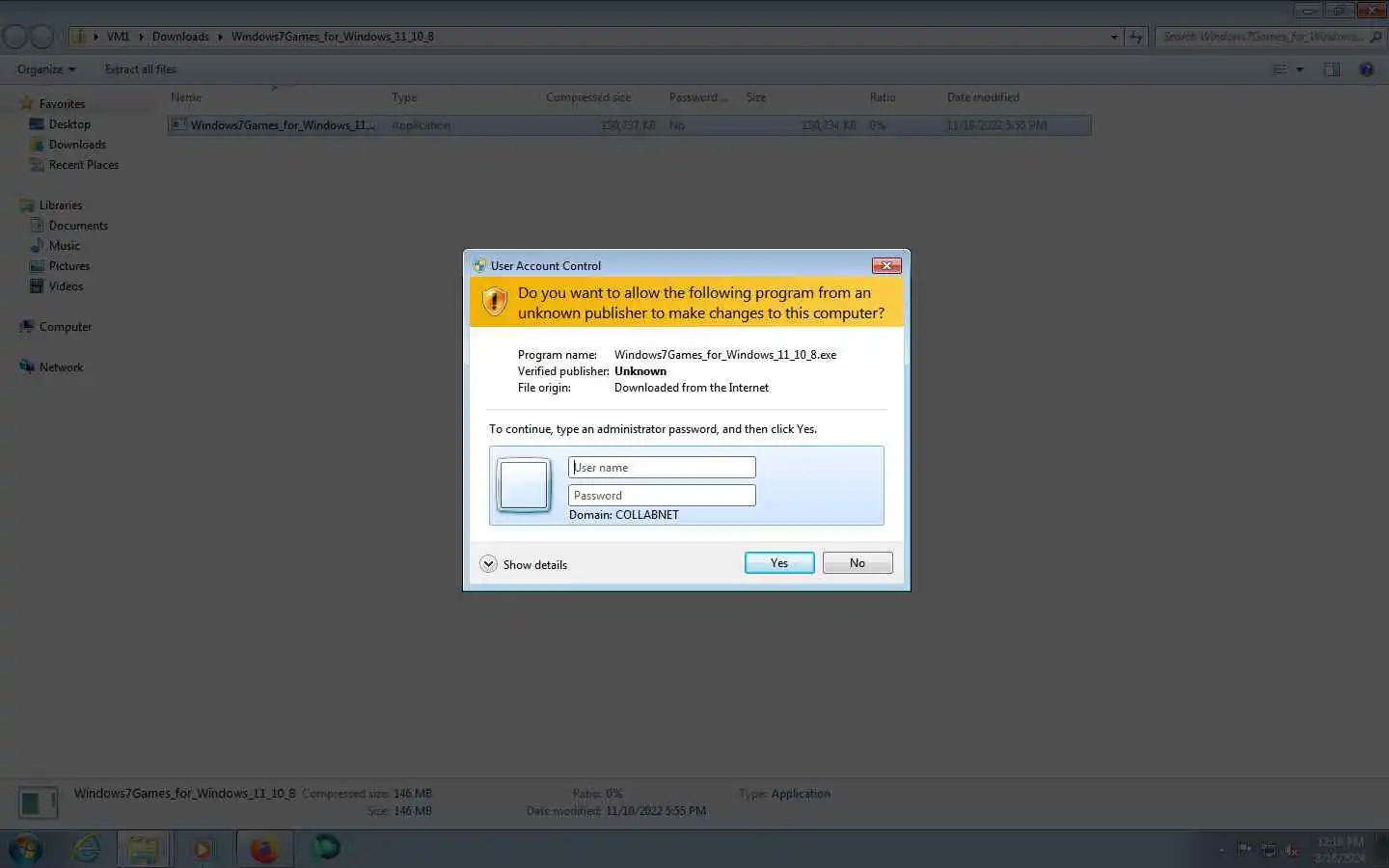1389x868 pixels.
Task: Click program name Windows7Games_for_Windows_11_10_8.exe text
Action: click(x=725, y=355)
